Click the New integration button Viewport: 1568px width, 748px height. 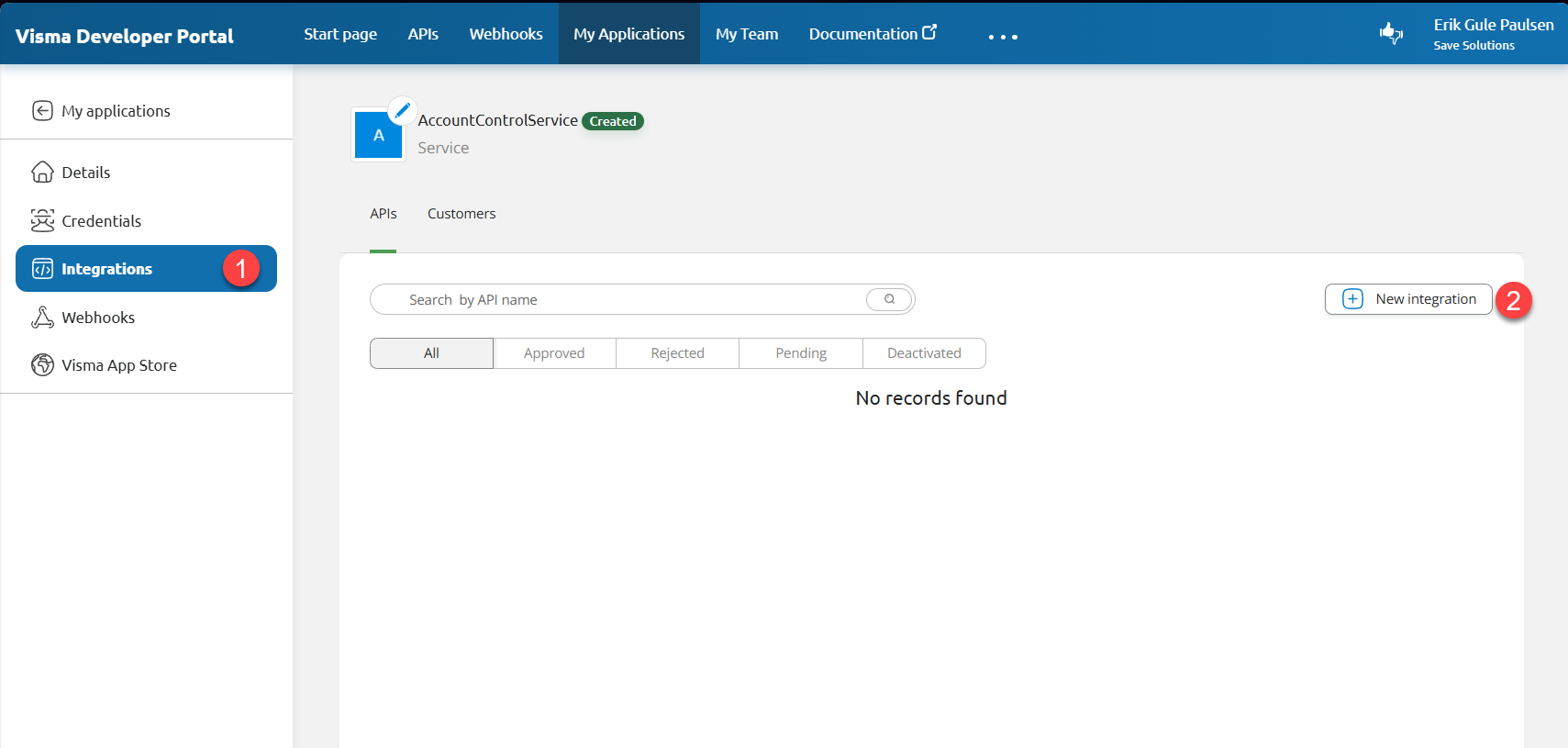pos(1408,299)
